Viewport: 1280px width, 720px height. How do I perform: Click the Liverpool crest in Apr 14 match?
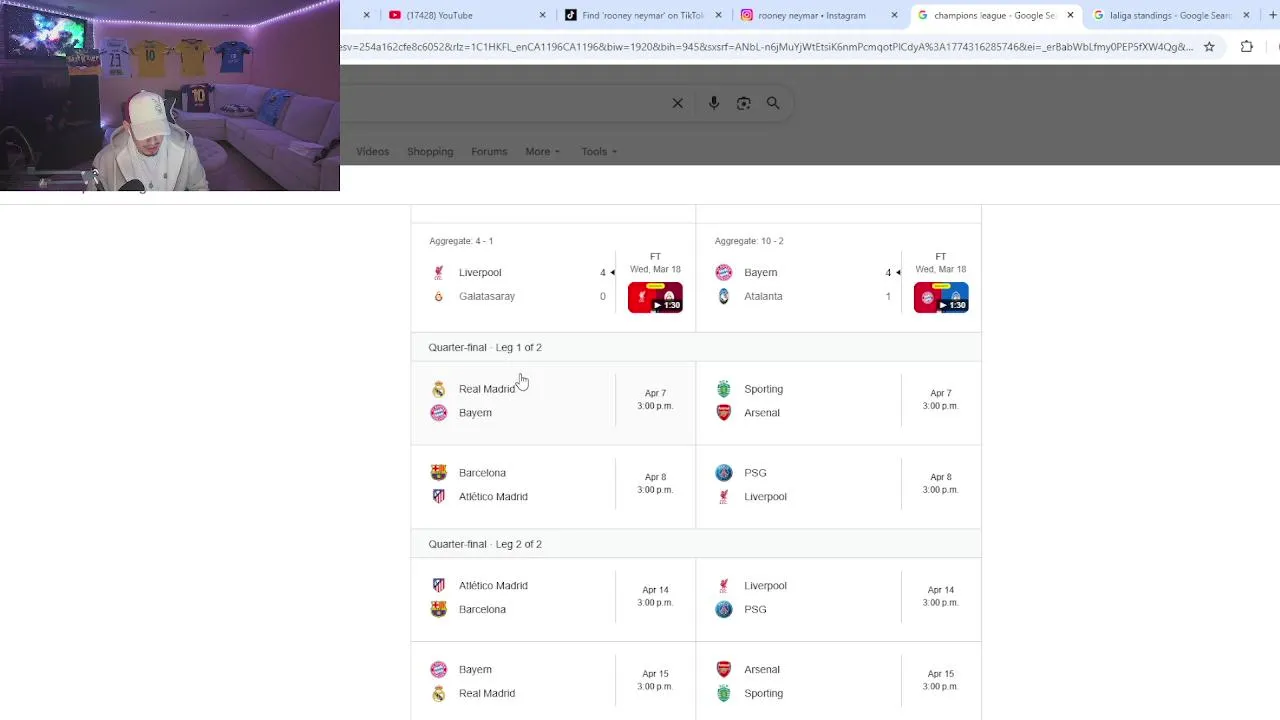click(x=724, y=586)
